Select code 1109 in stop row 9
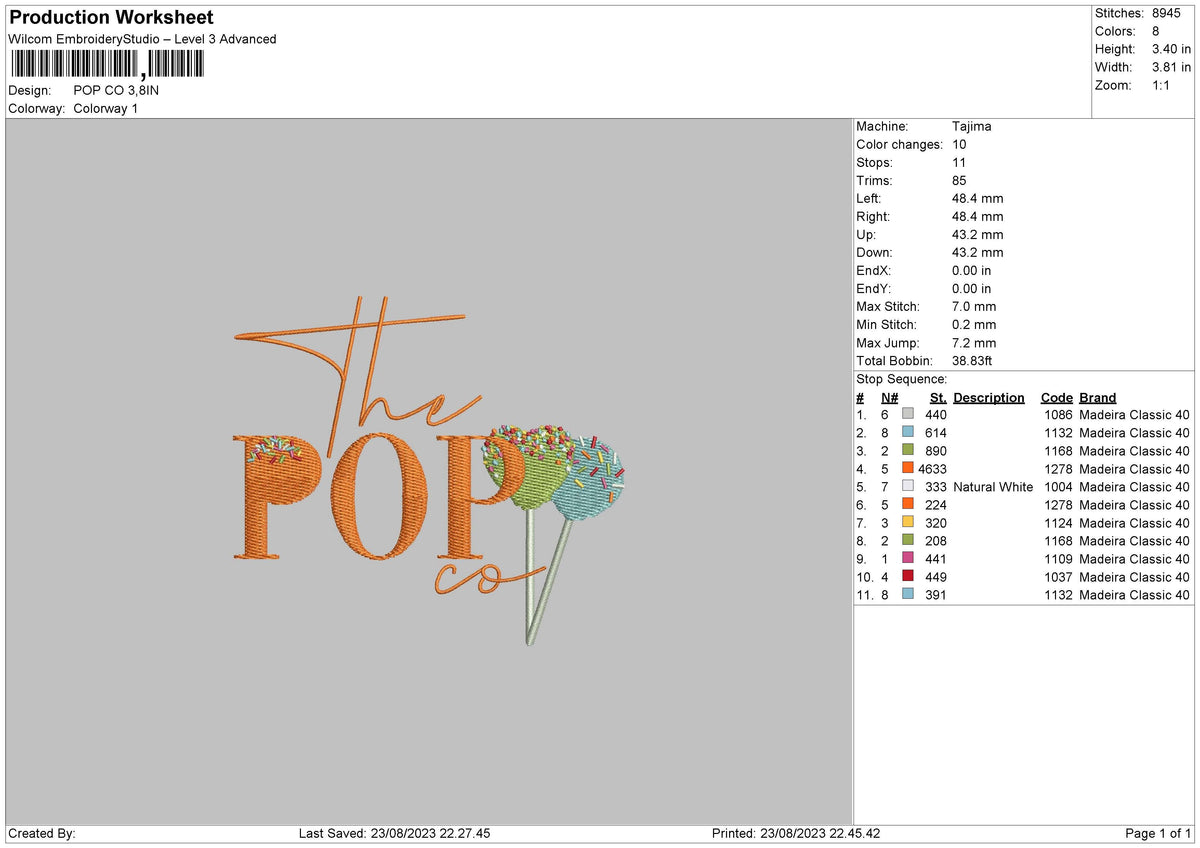 click(1057, 559)
